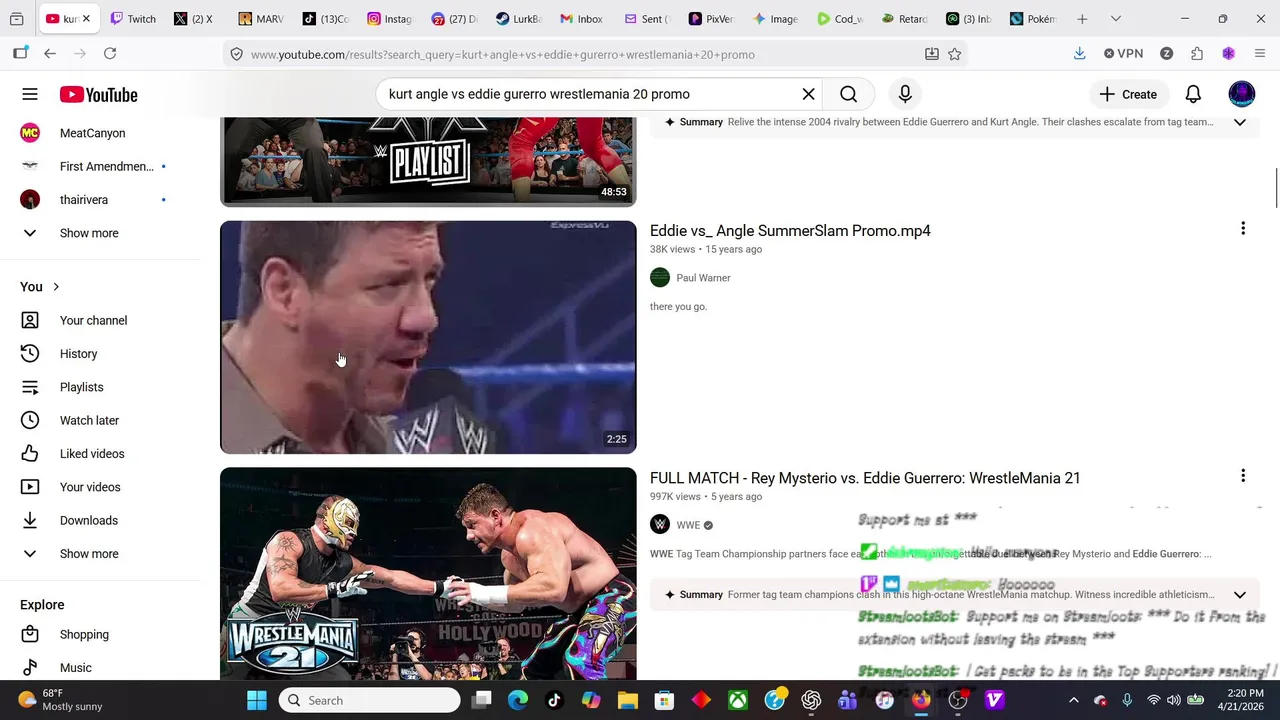Open TikTok from the taskbar

(x=554, y=700)
